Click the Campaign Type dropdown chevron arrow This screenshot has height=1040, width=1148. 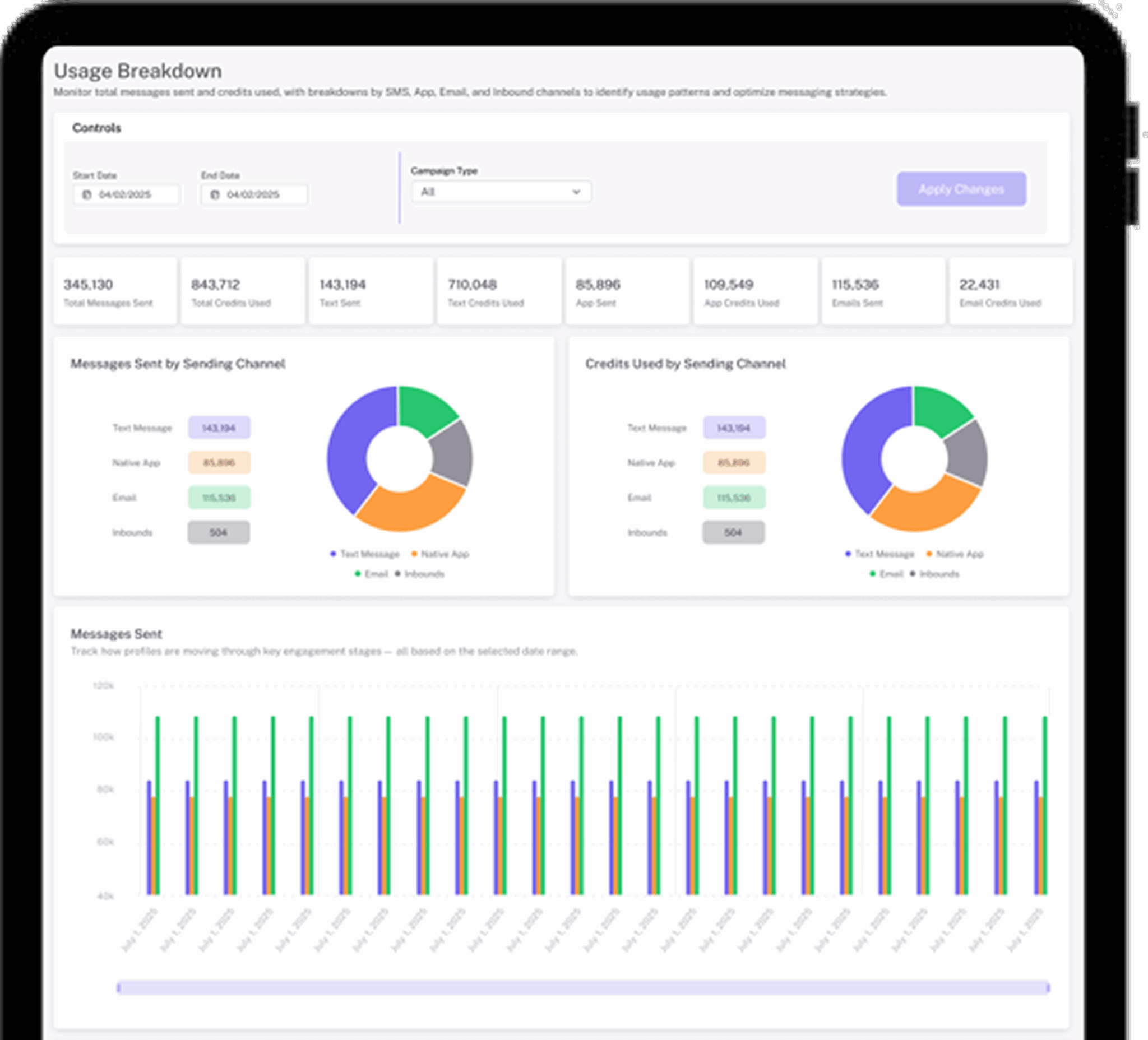[x=576, y=192]
